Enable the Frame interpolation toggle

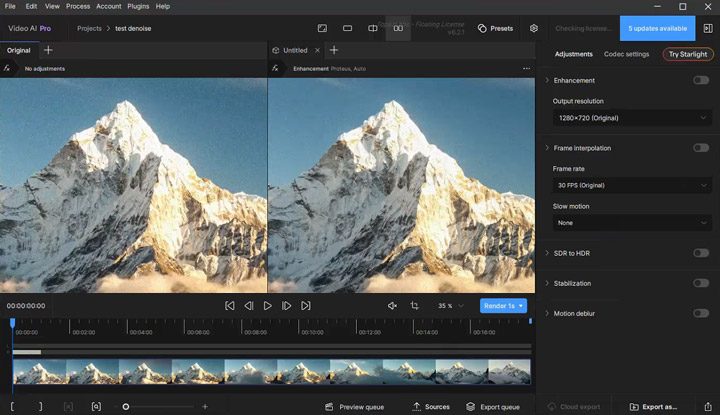pos(701,148)
